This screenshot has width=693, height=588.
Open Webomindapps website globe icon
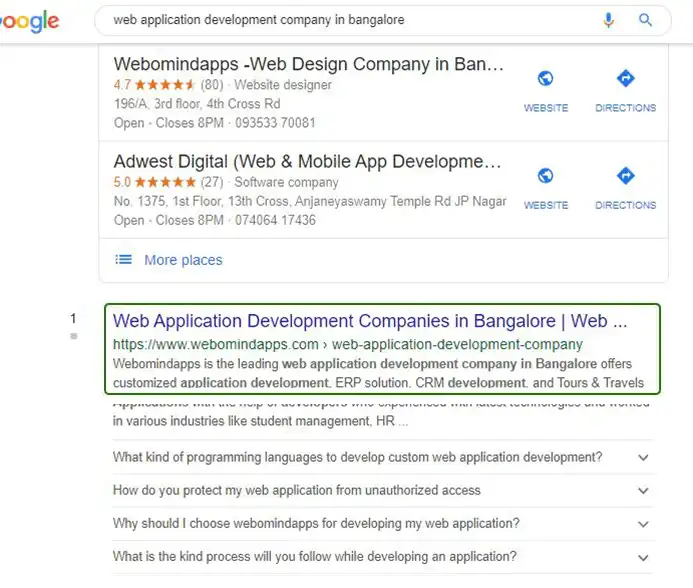tap(545, 79)
